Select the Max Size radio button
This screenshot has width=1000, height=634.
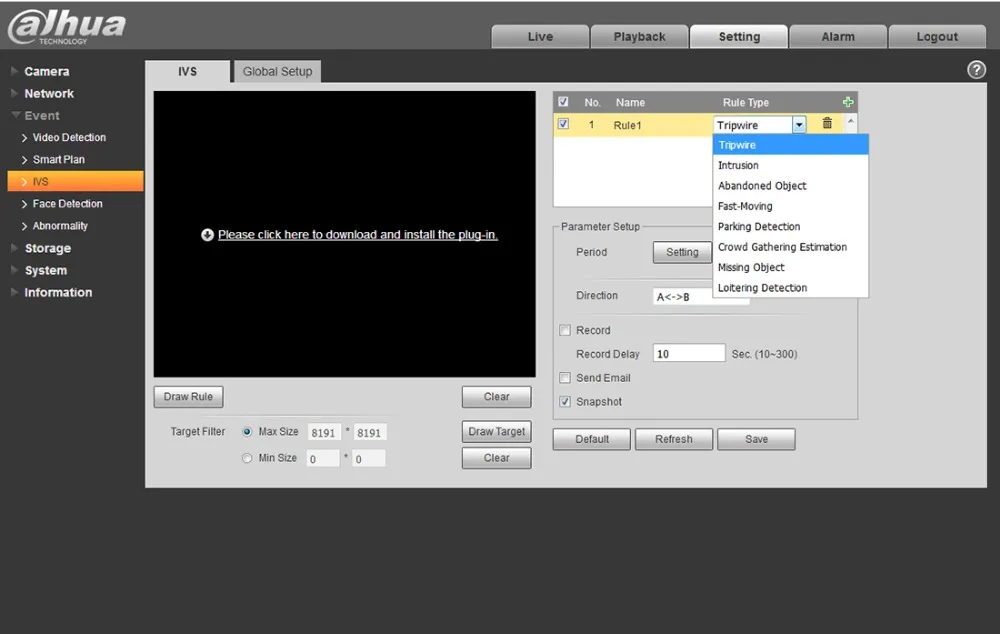247,432
